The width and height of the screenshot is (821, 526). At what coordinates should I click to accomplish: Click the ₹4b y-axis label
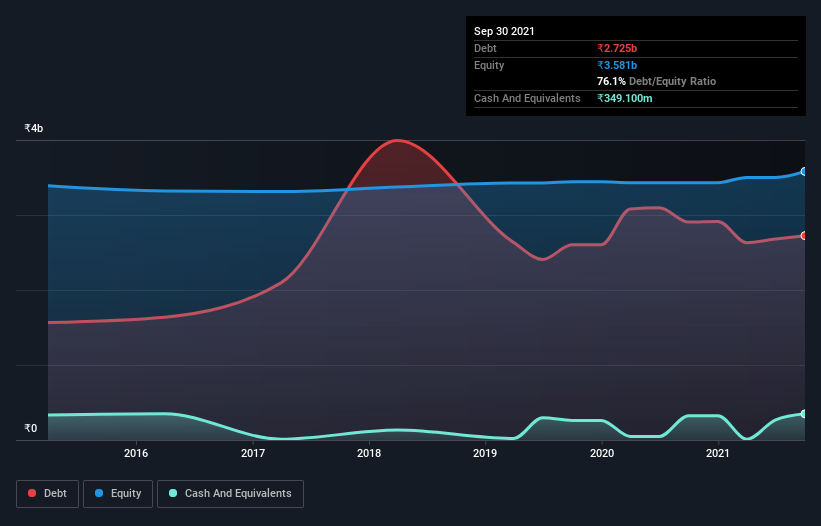coord(34,128)
